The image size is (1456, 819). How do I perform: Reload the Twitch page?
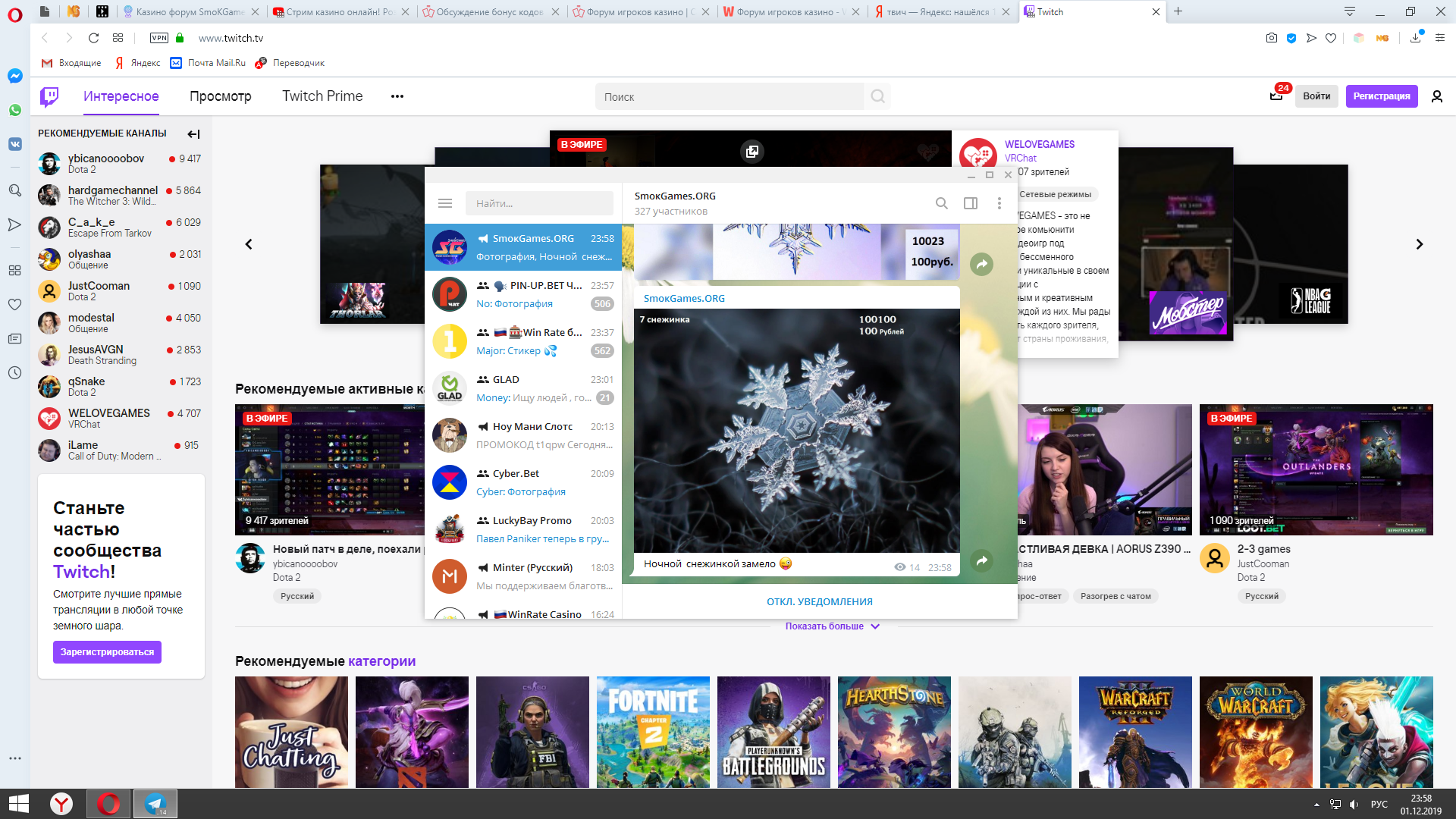[93, 38]
